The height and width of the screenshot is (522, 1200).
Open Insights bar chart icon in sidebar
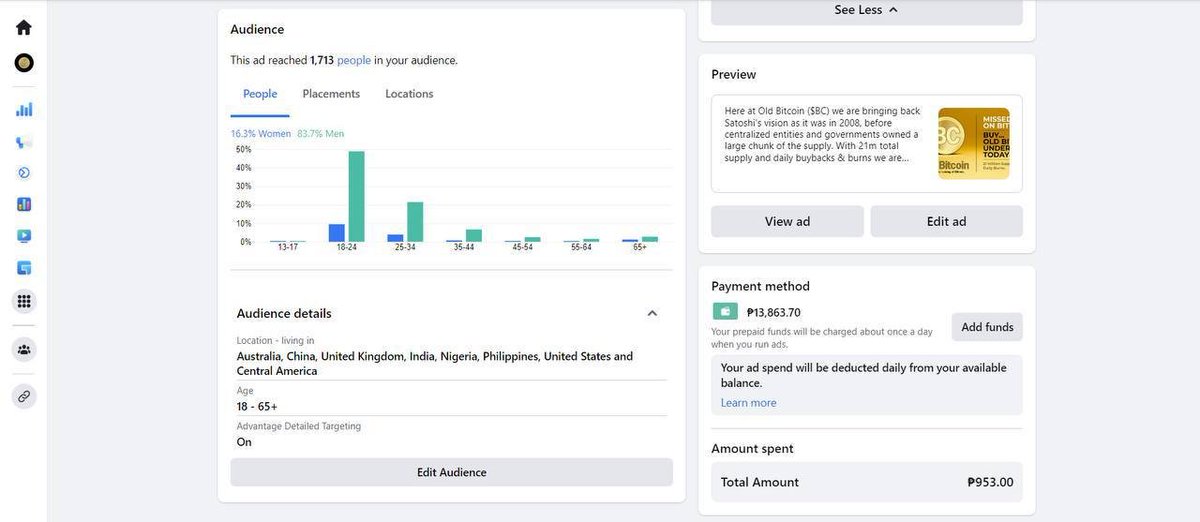(24, 110)
